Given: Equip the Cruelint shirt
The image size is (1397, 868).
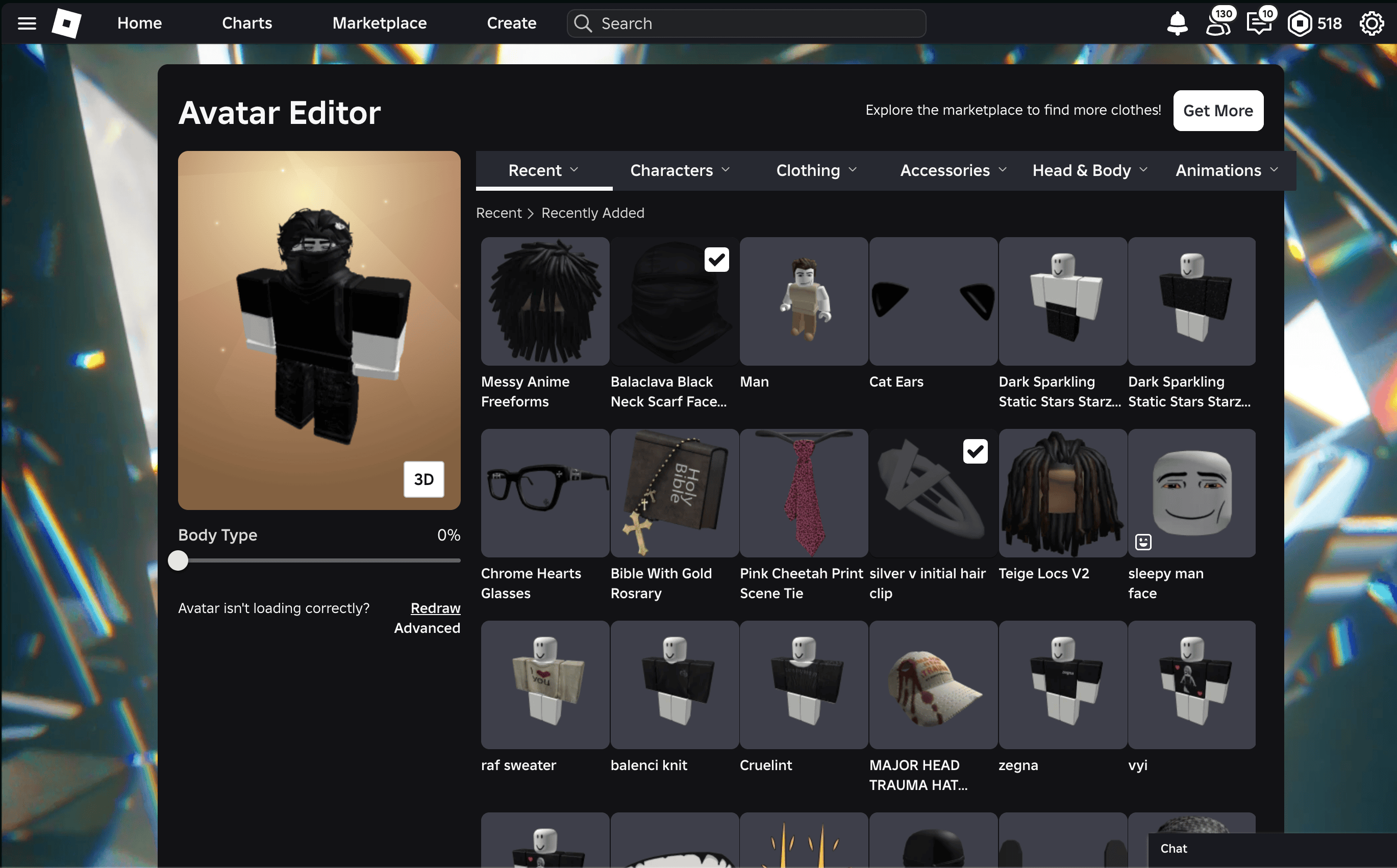Looking at the screenshot, I should (804, 685).
